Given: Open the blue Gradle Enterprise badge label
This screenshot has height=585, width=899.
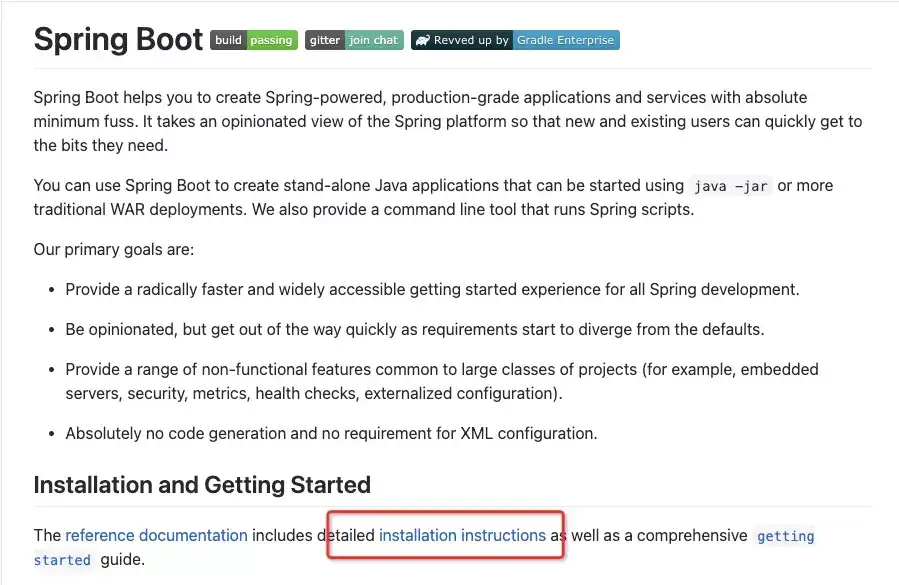Looking at the screenshot, I should (566, 40).
